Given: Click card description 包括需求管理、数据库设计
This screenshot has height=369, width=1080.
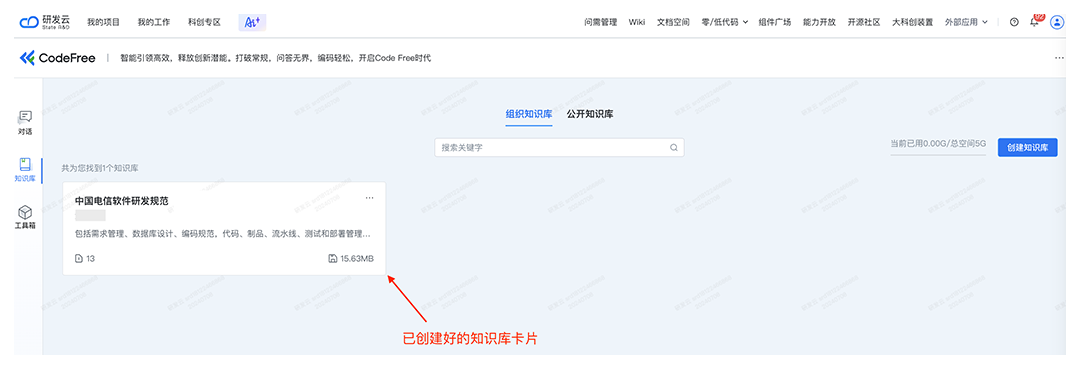Looking at the screenshot, I should point(222,234).
